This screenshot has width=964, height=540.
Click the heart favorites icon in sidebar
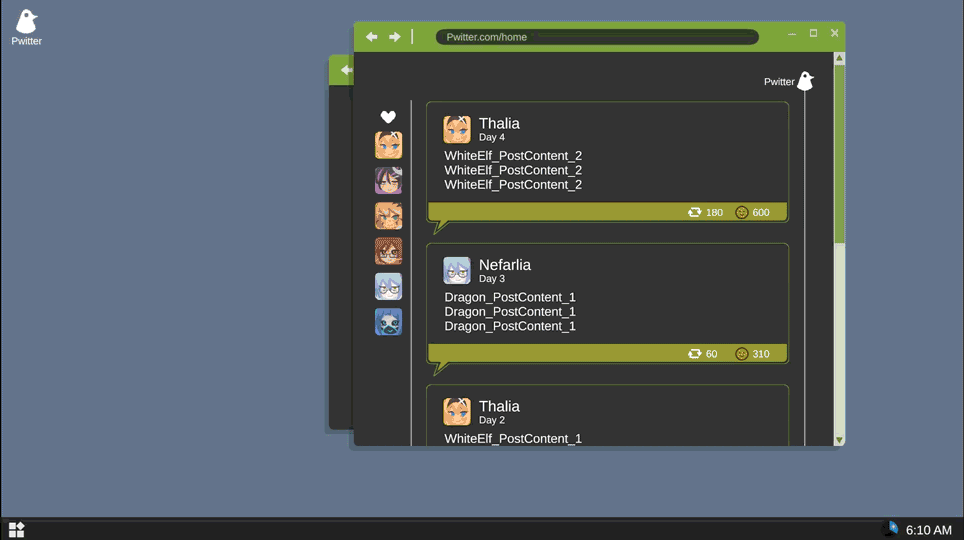[388, 117]
